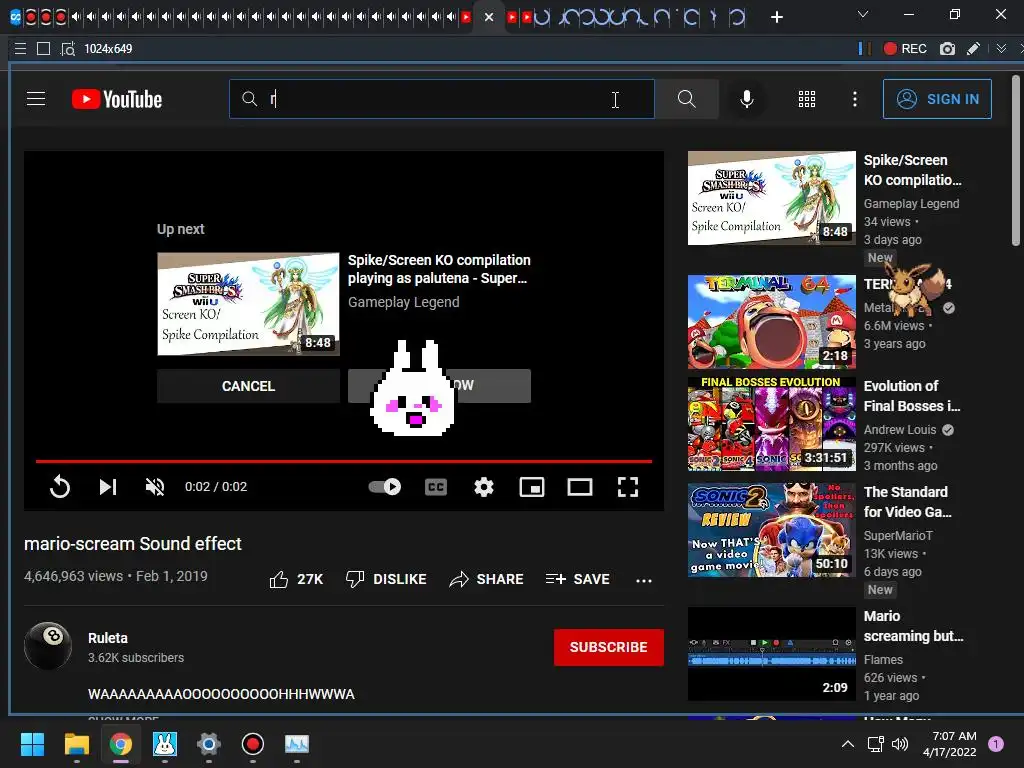Skip to the next video

pyautogui.click(x=108, y=487)
